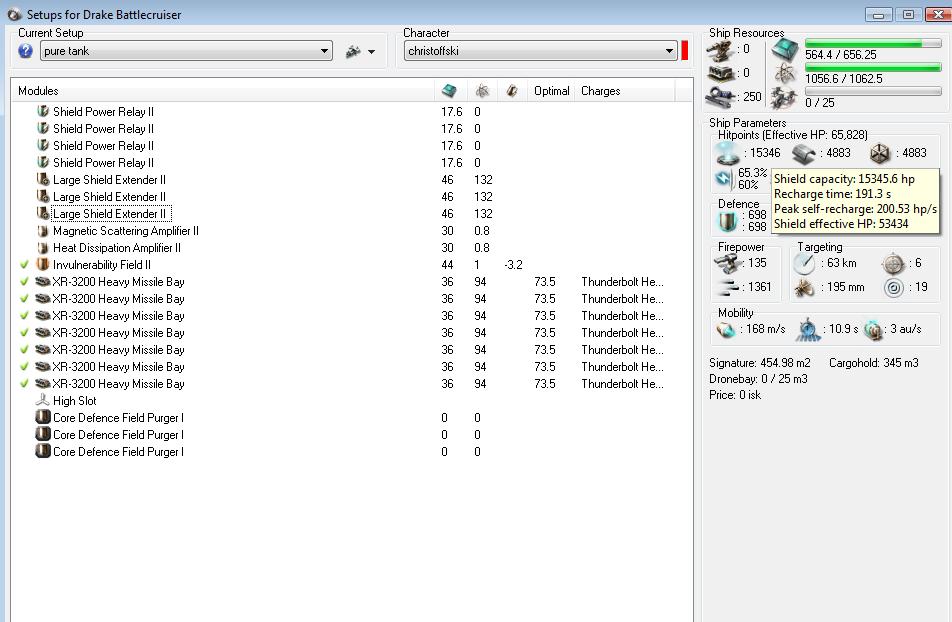Image resolution: width=952 pixels, height=622 pixels.
Task: Click the 63 km targeting range value
Action: click(842, 263)
